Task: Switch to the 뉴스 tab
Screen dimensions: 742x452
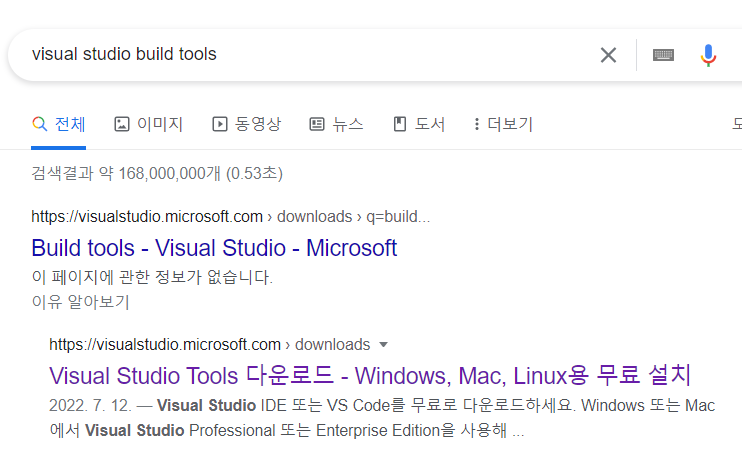Action: (336, 124)
